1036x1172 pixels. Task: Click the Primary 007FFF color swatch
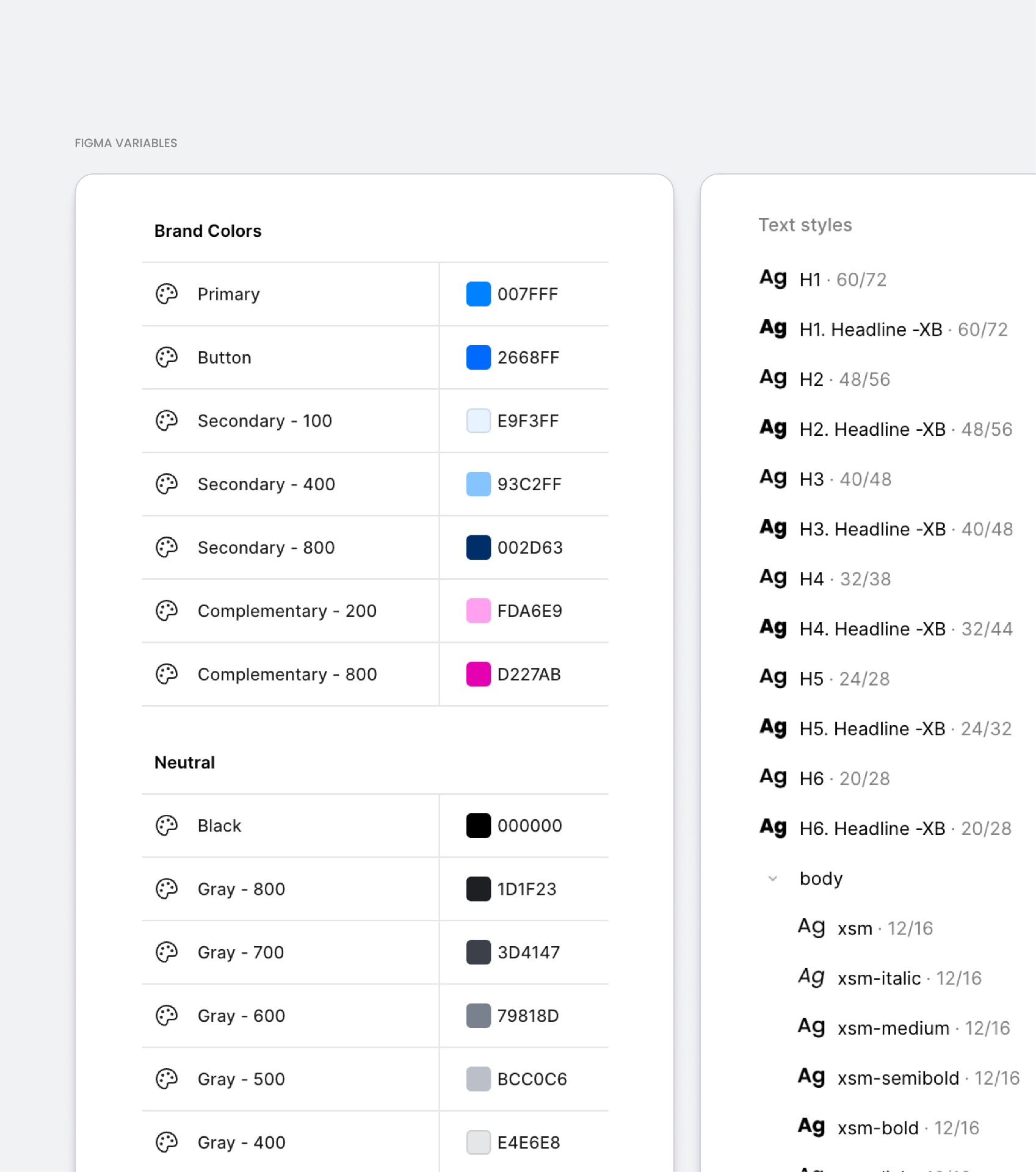click(479, 294)
